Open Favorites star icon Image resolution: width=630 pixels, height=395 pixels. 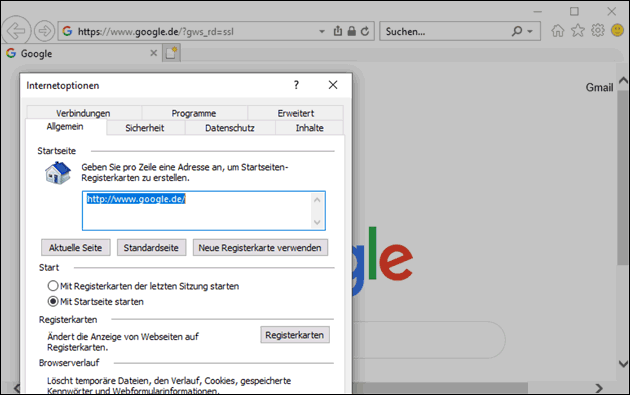[578, 31]
